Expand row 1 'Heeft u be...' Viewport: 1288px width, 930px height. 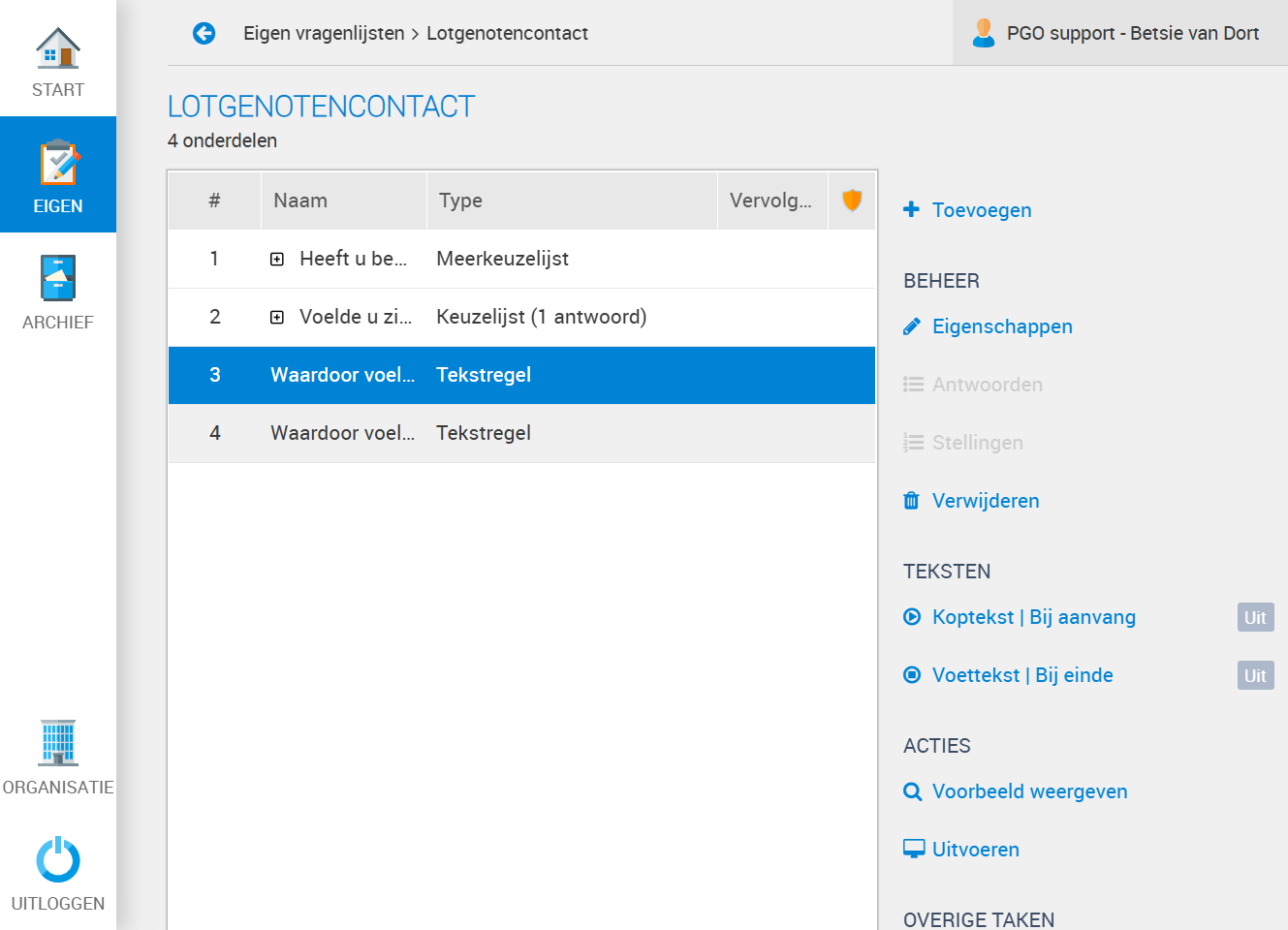coord(277,260)
